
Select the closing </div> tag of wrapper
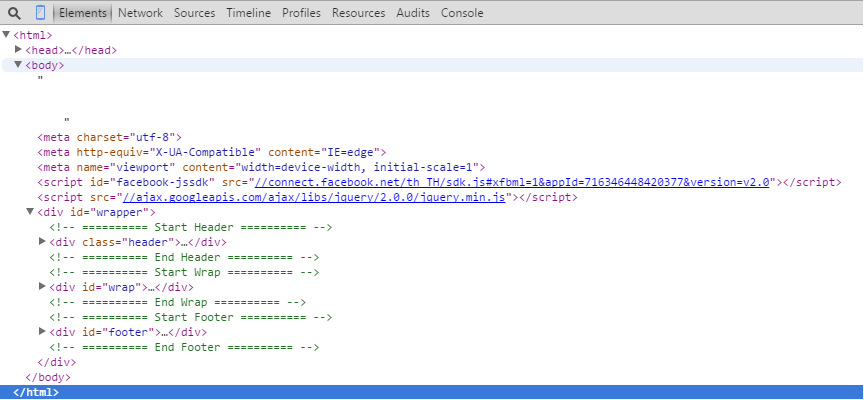click(56, 363)
